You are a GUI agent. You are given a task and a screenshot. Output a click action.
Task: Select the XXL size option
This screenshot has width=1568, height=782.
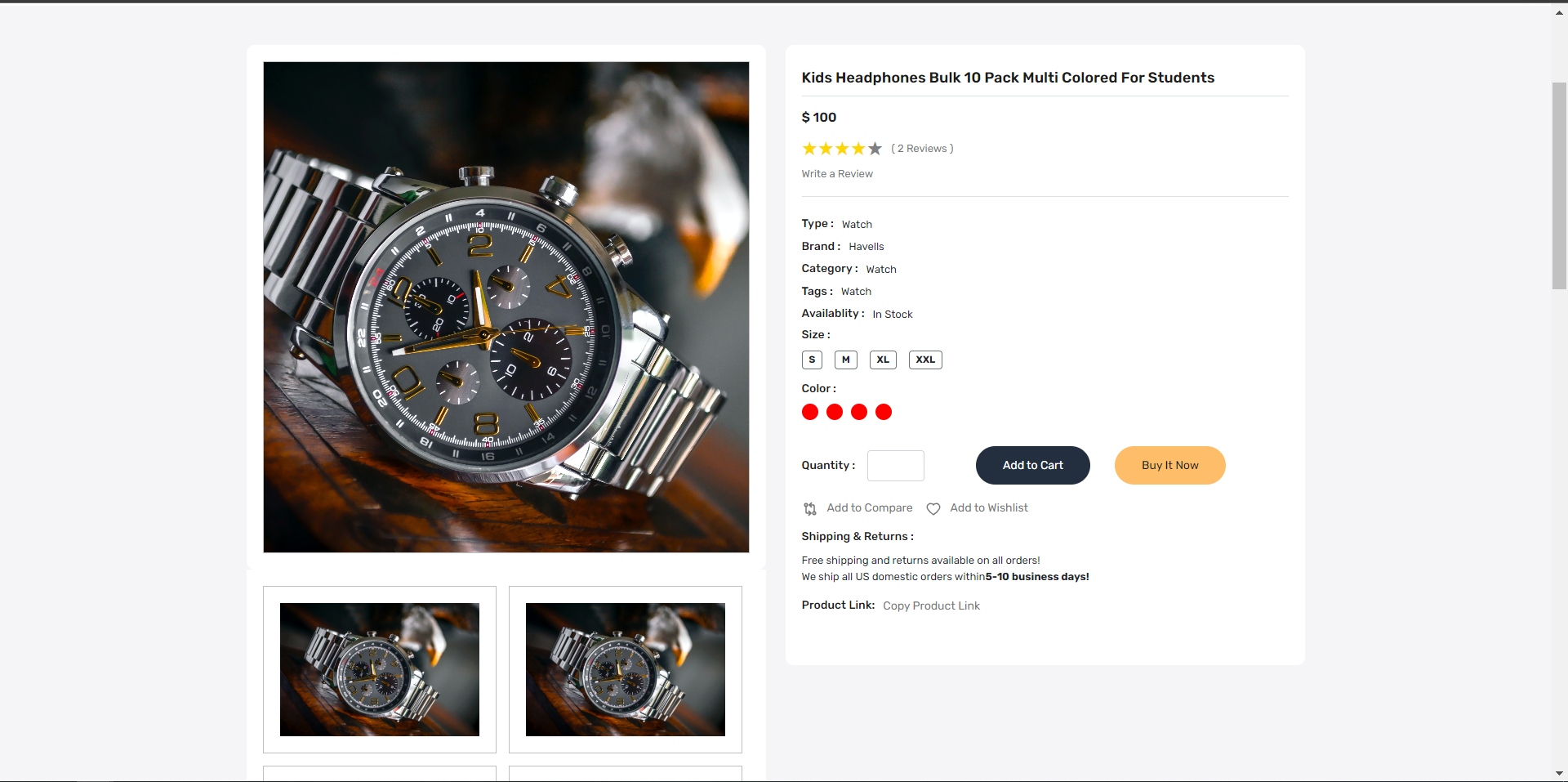[925, 360]
